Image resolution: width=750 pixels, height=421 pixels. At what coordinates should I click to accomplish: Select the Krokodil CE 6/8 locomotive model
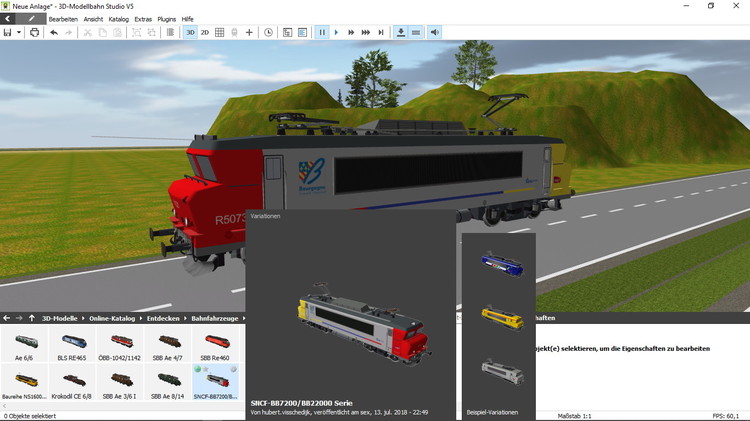(x=72, y=382)
